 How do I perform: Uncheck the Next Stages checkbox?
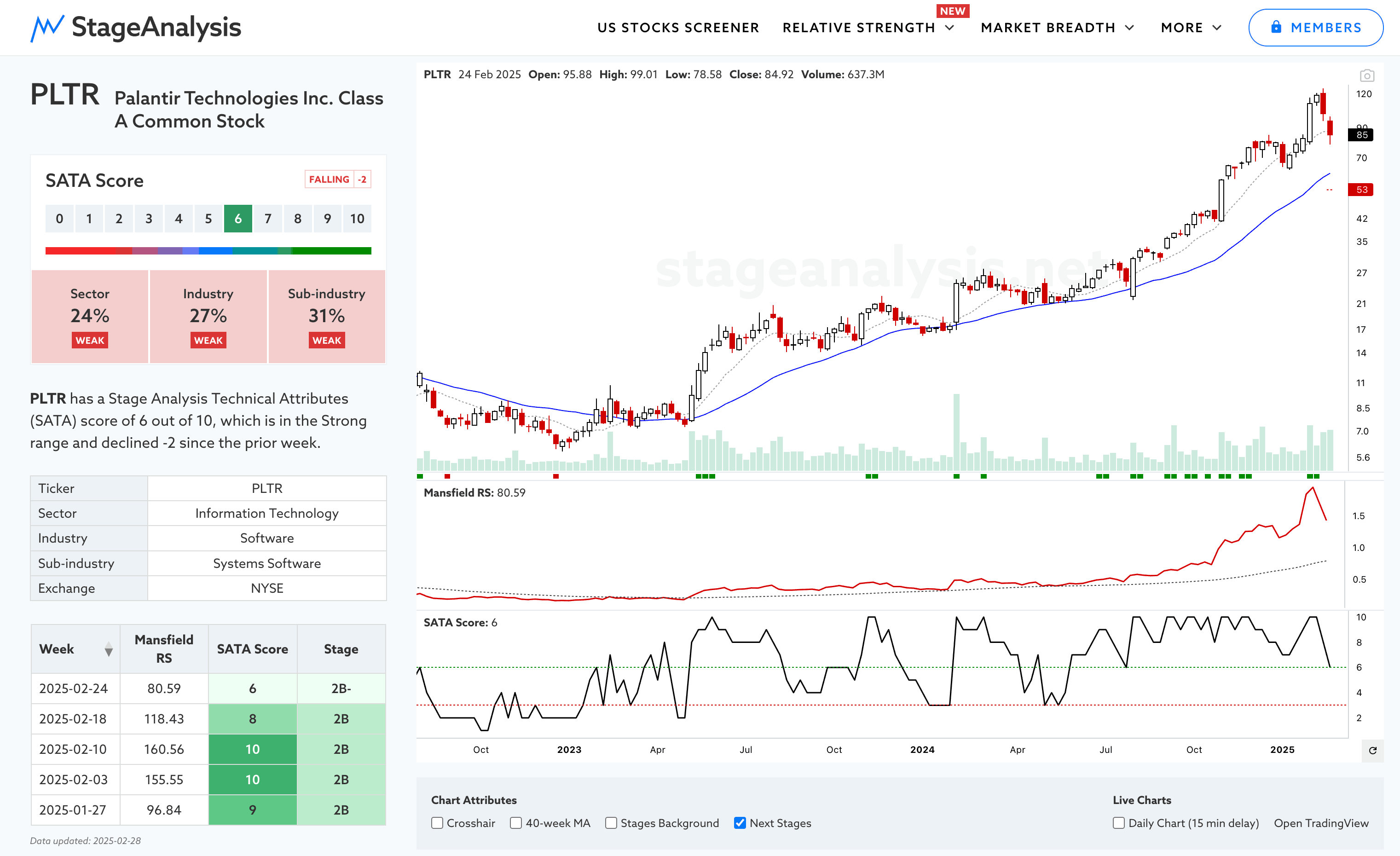click(x=740, y=823)
